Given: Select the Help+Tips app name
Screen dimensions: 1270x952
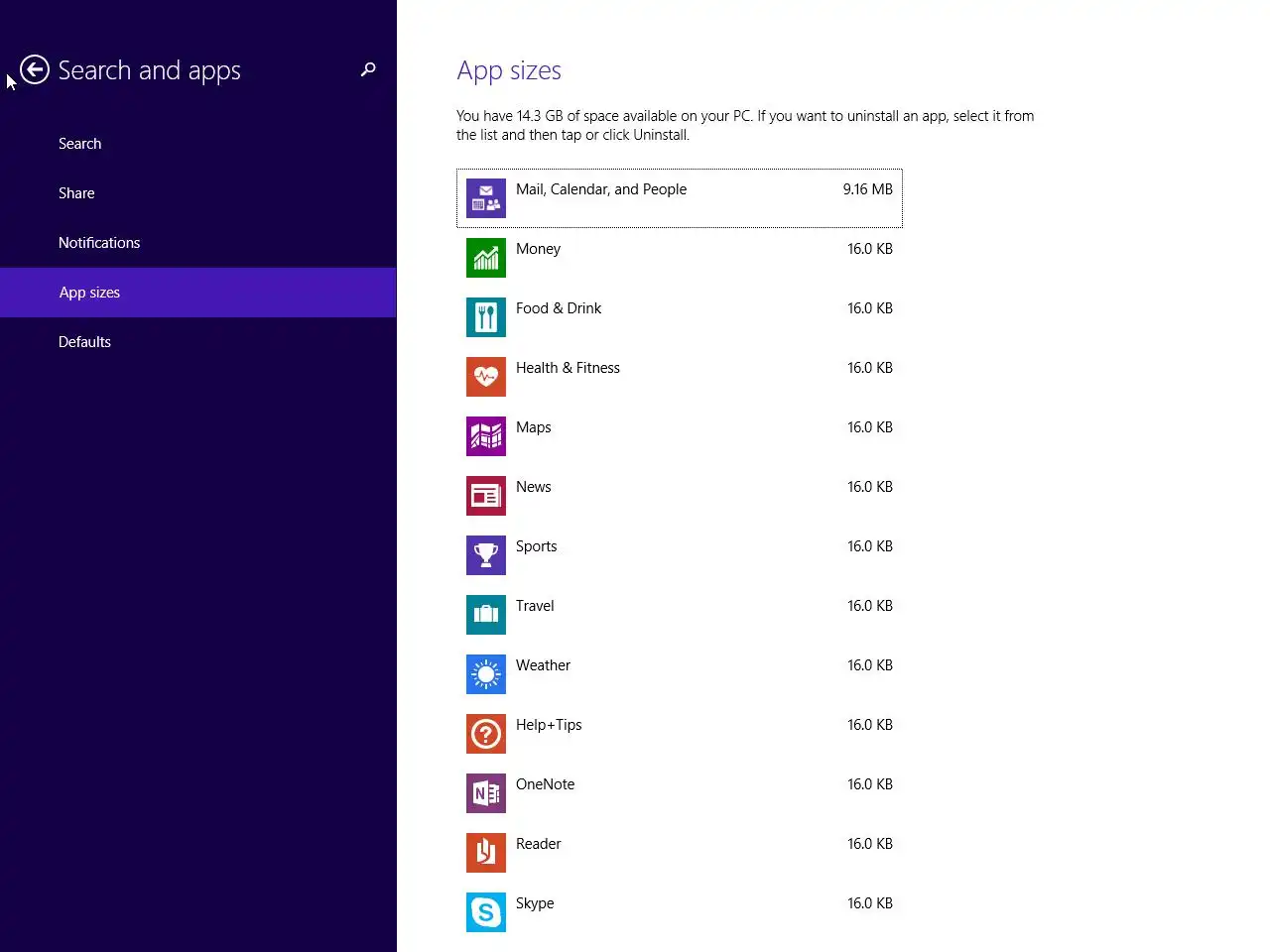Looking at the screenshot, I should 549,725.
